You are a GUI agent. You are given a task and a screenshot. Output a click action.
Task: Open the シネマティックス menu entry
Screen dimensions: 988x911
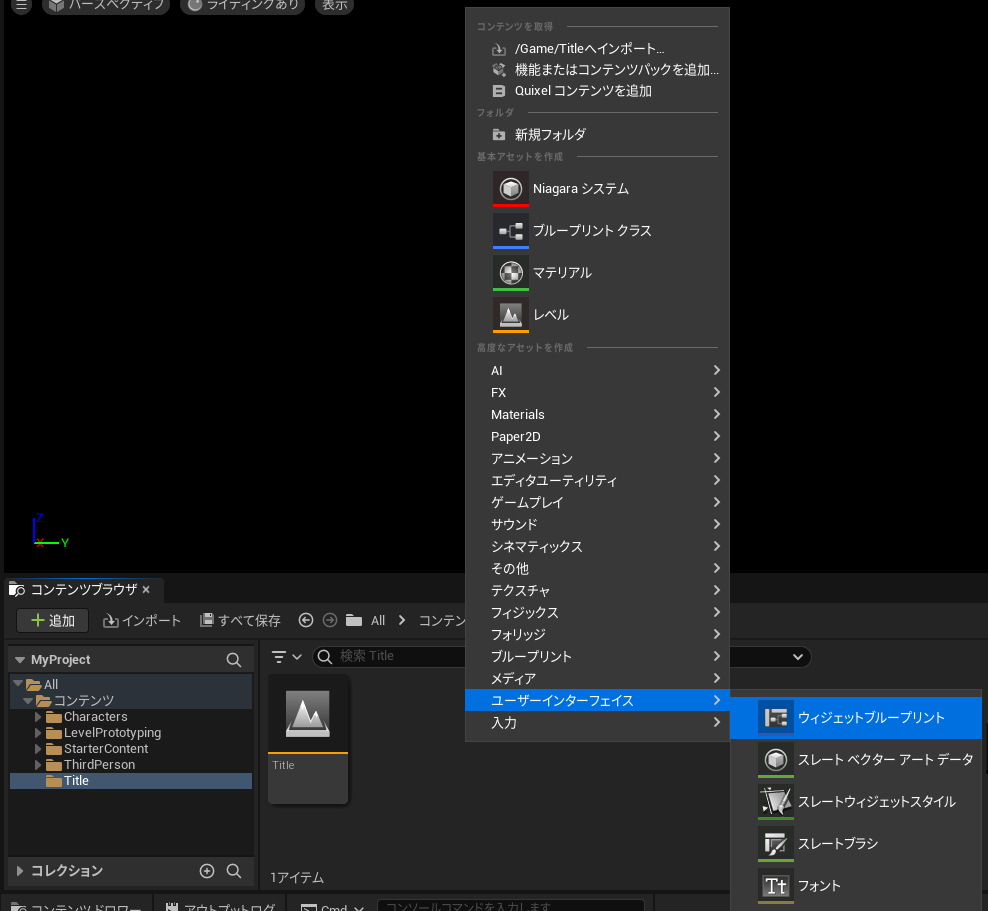pyautogui.click(x=597, y=547)
